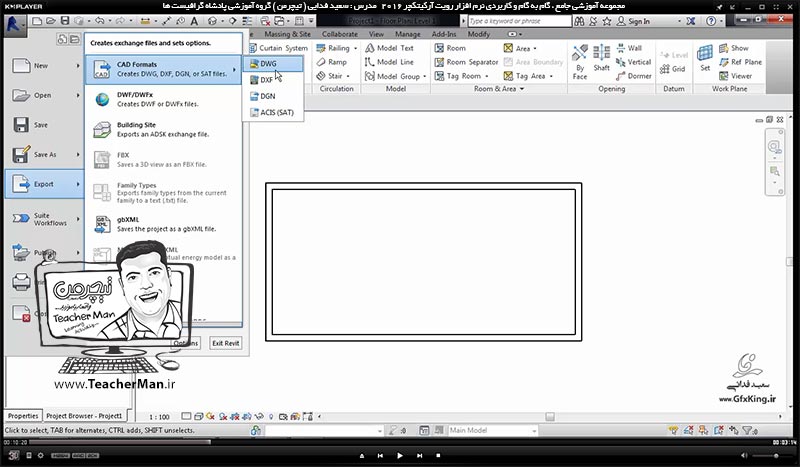
Task: Open the Collaborate ribbon tab
Action: pos(340,34)
